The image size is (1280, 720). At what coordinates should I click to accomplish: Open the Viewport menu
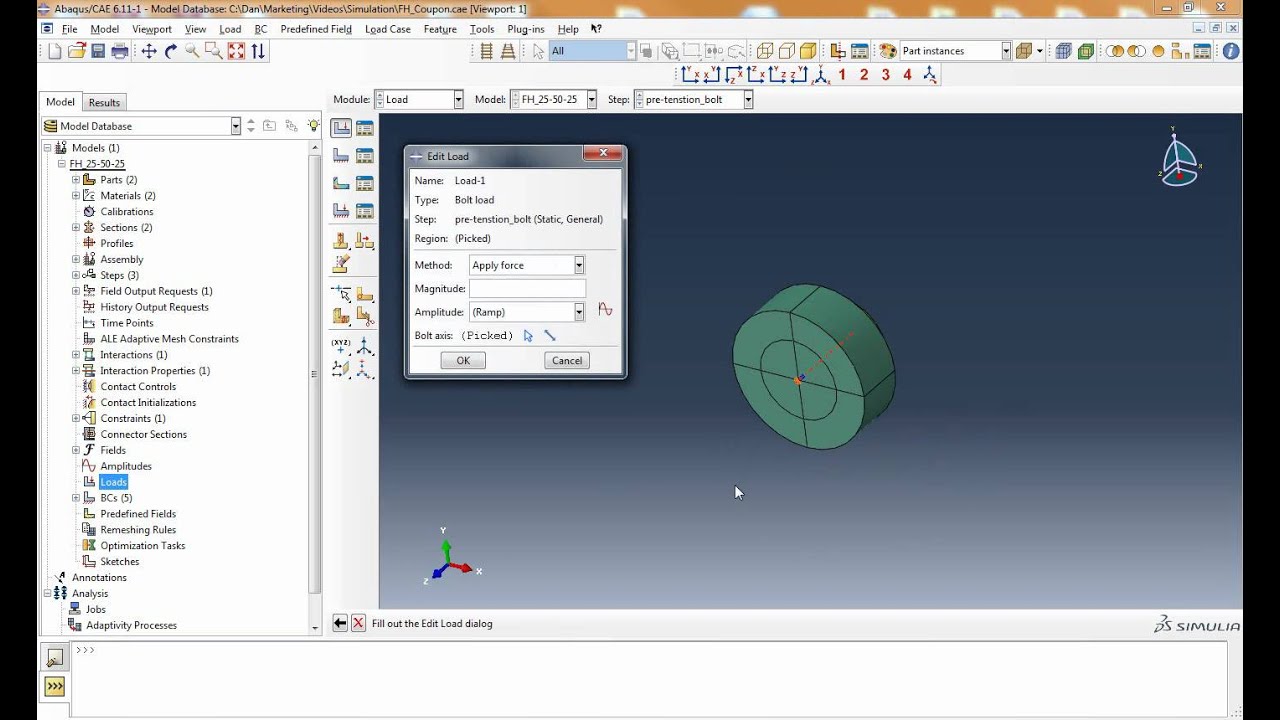click(152, 29)
